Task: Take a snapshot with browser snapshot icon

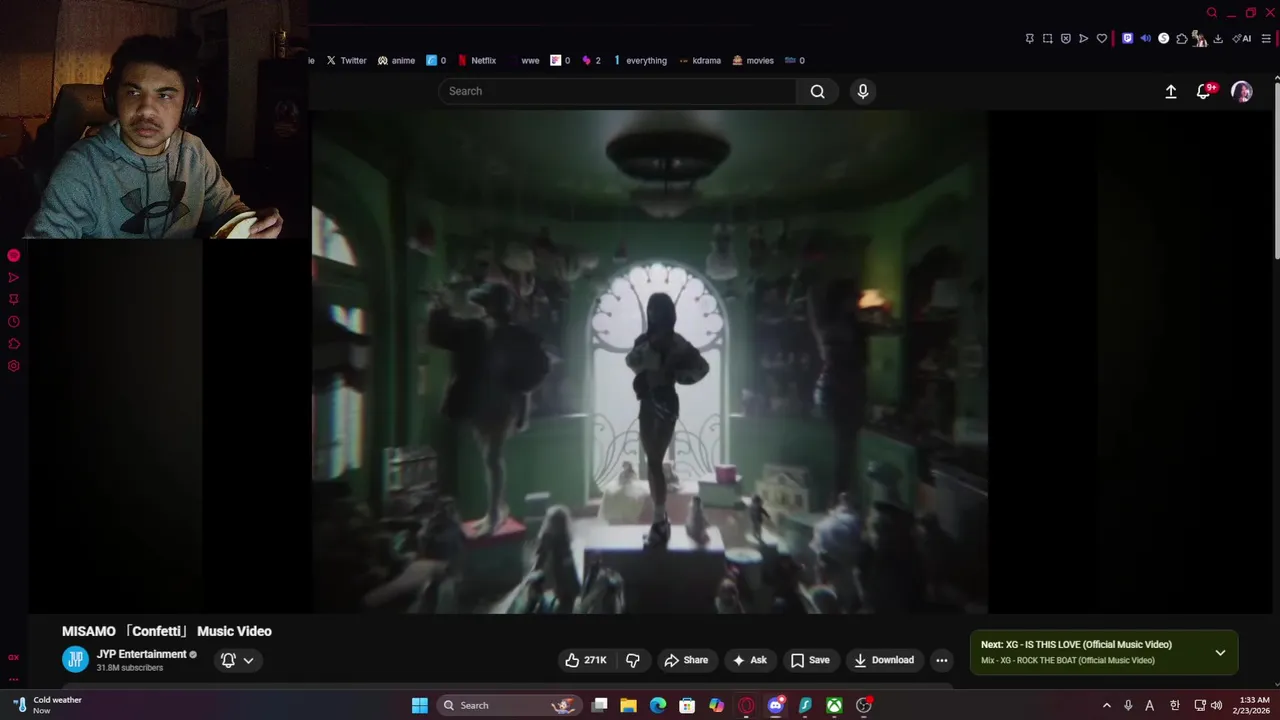Action: tap(1047, 39)
